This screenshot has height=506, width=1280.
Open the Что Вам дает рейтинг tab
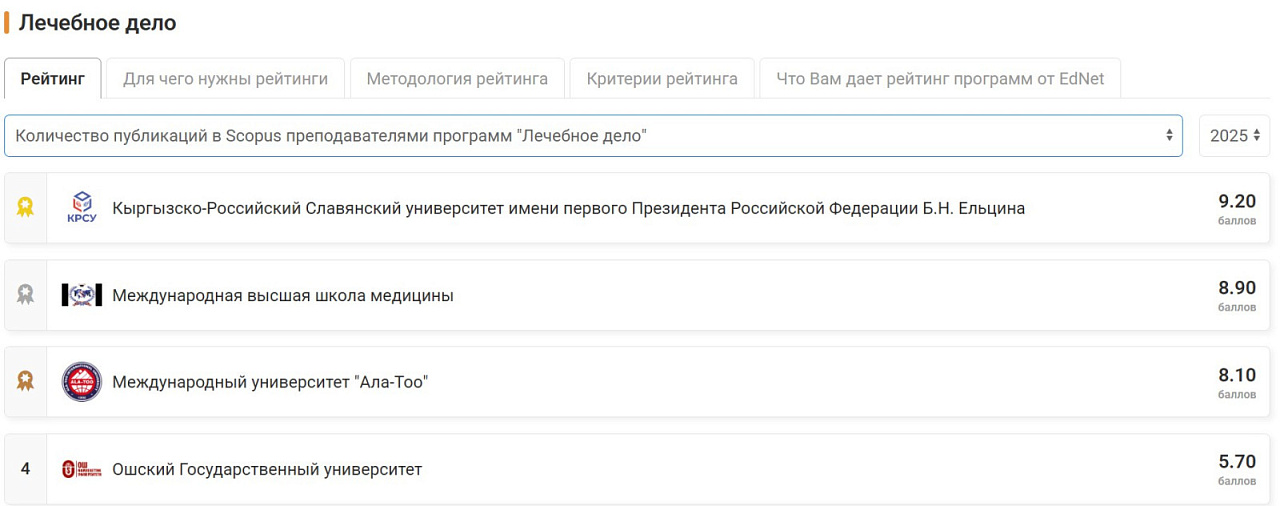[x=940, y=79]
